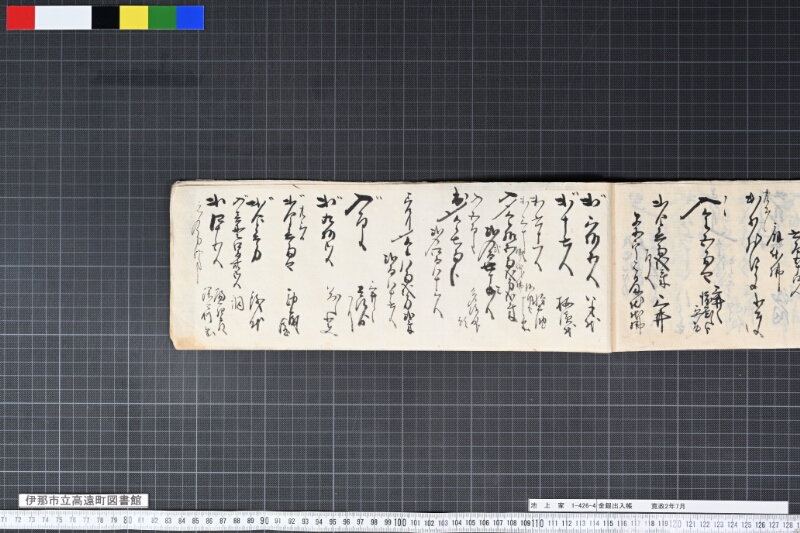
Task: Click the 90 mark on the ruler
Action: (x=264, y=521)
